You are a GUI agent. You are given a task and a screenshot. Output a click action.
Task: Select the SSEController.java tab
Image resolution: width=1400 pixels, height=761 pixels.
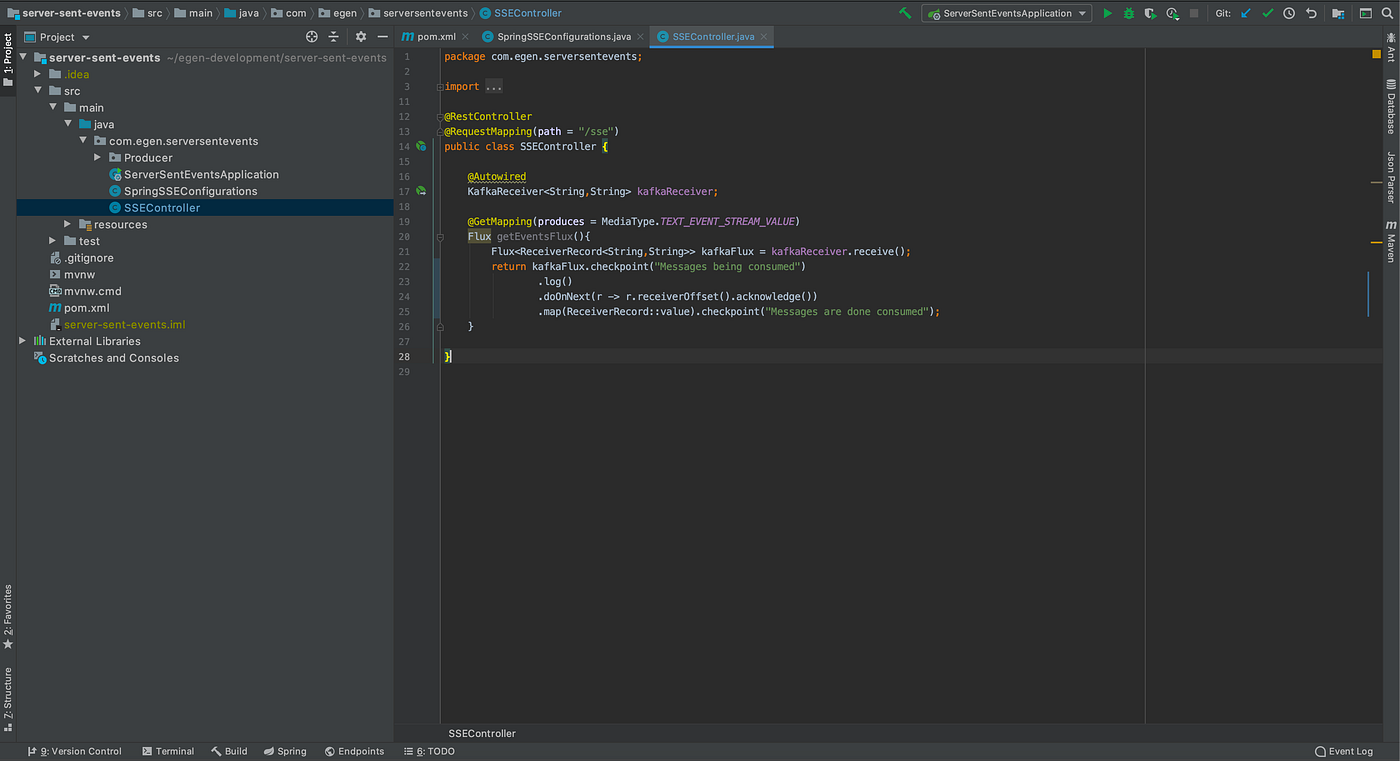coord(711,36)
